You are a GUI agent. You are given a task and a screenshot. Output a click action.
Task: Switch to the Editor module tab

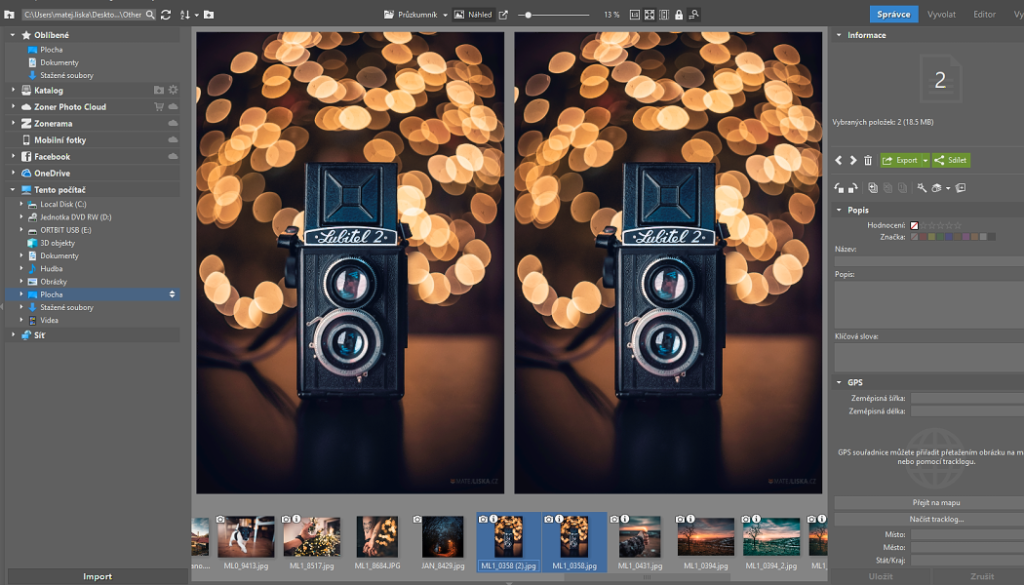[984, 14]
